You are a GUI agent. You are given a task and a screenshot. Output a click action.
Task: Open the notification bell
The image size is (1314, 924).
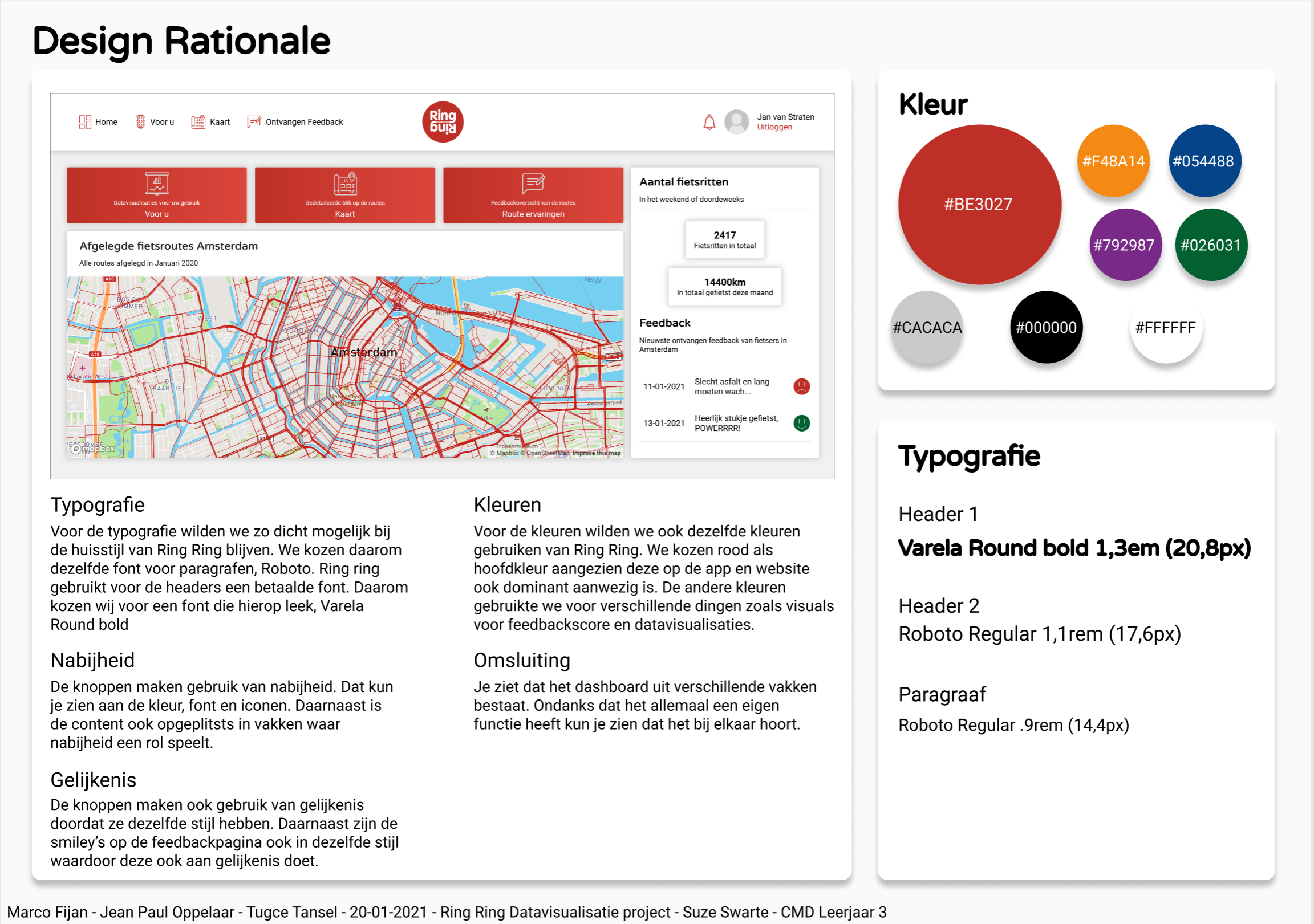coord(709,122)
